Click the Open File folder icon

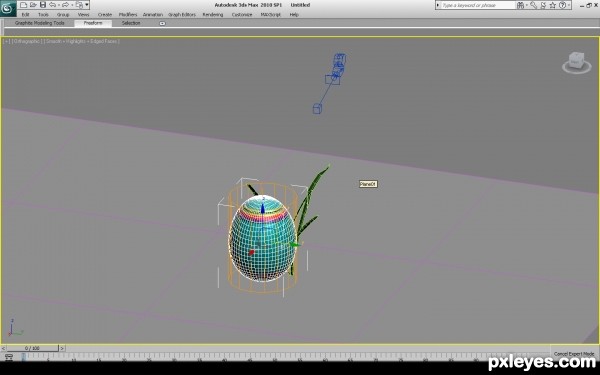(33, 5)
